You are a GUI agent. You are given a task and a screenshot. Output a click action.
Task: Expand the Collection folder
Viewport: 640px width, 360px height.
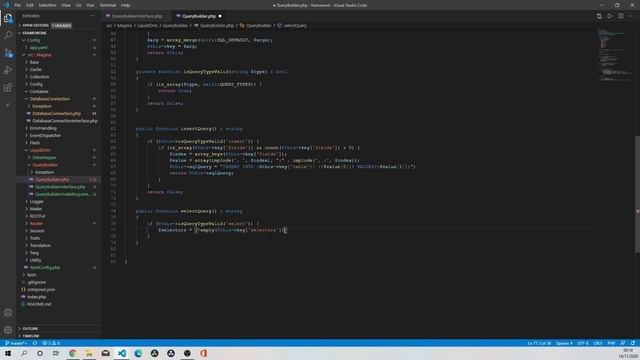point(39,77)
